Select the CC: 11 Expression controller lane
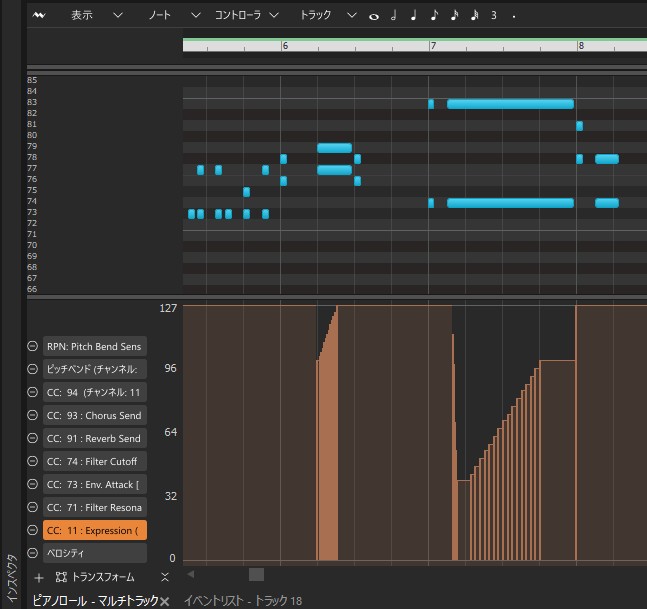This screenshot has height=609, width=647. pyautogui.click(x=94, y=530)
